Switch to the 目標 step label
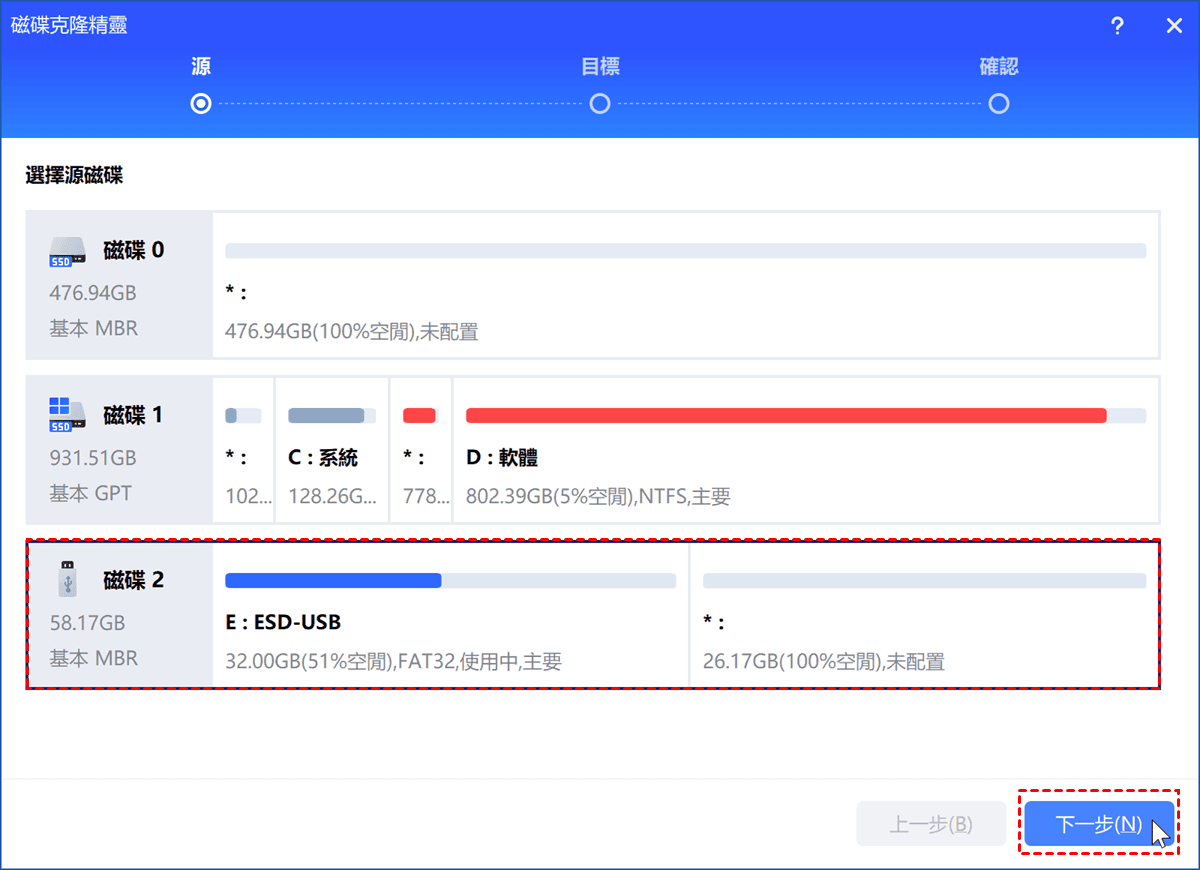 coord(600,67)
